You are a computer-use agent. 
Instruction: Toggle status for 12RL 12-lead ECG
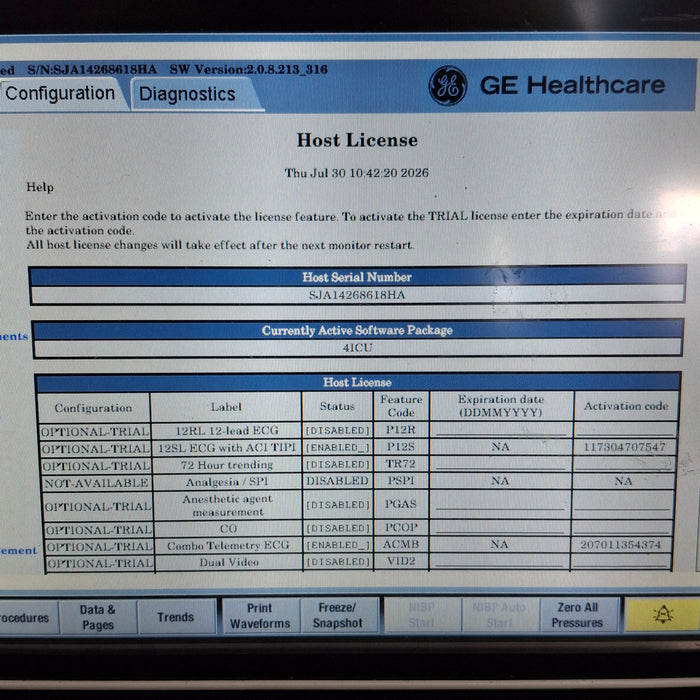pos(338,430)
